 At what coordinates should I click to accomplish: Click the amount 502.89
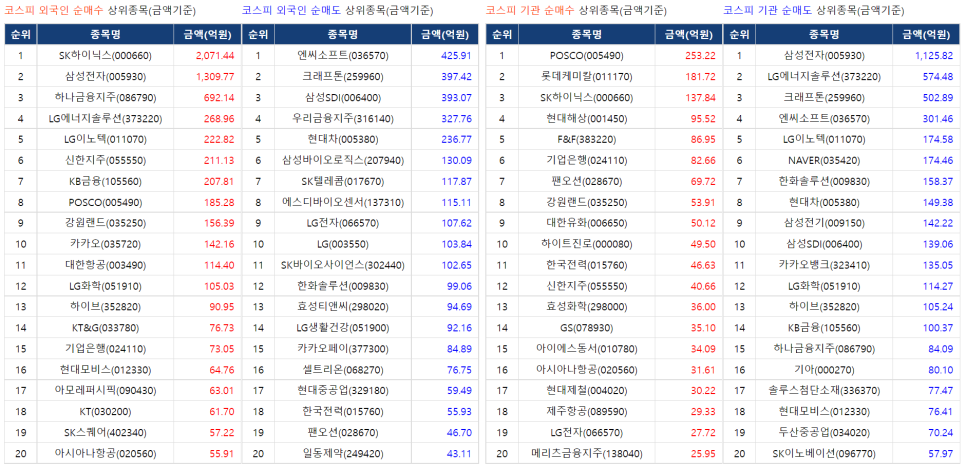(x=938, y=97)
